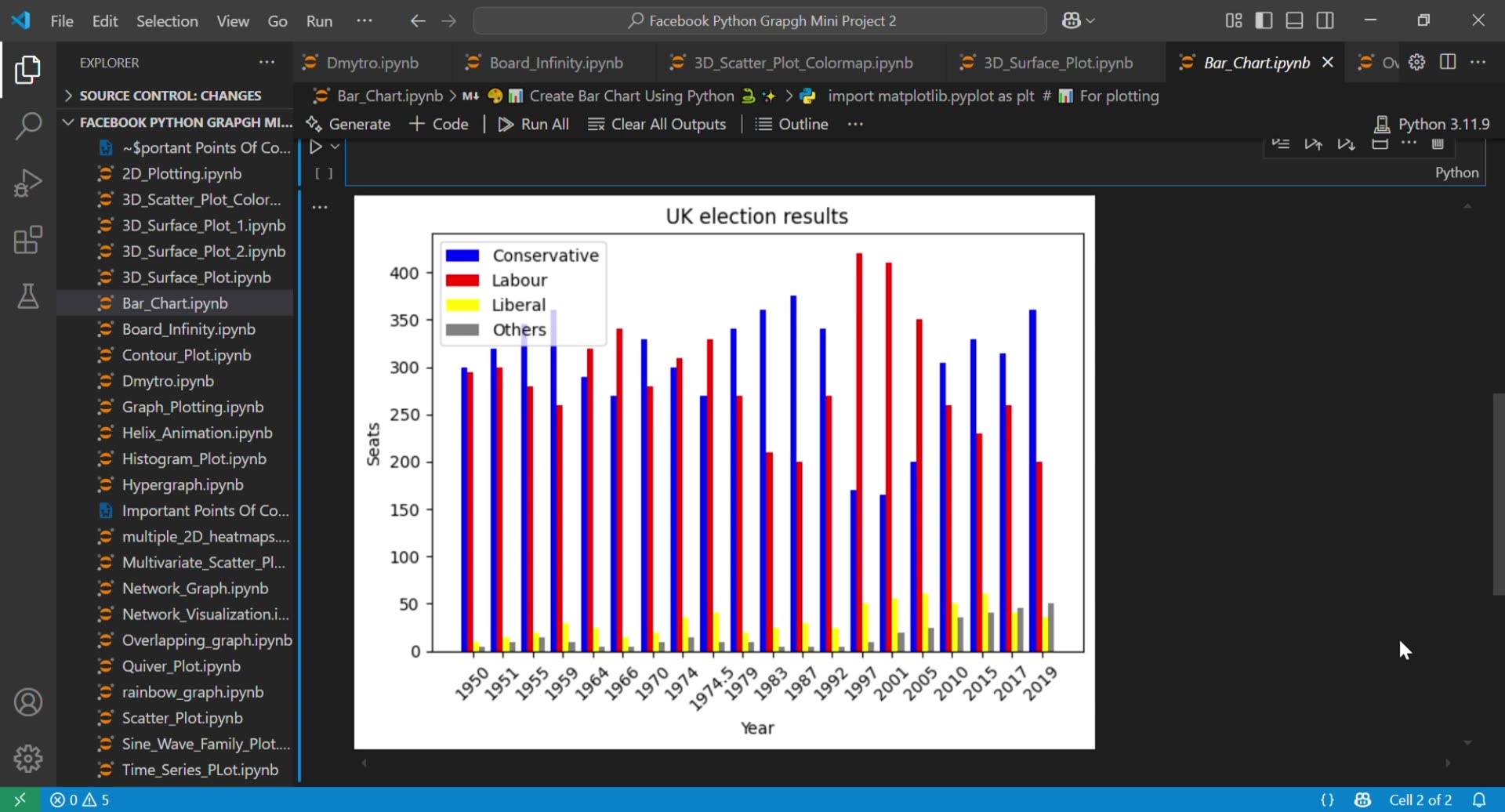Screen dimensions: 1505x812
Task: Open the Extensions view
Action: pyautogui.click(x=28, y=240)
